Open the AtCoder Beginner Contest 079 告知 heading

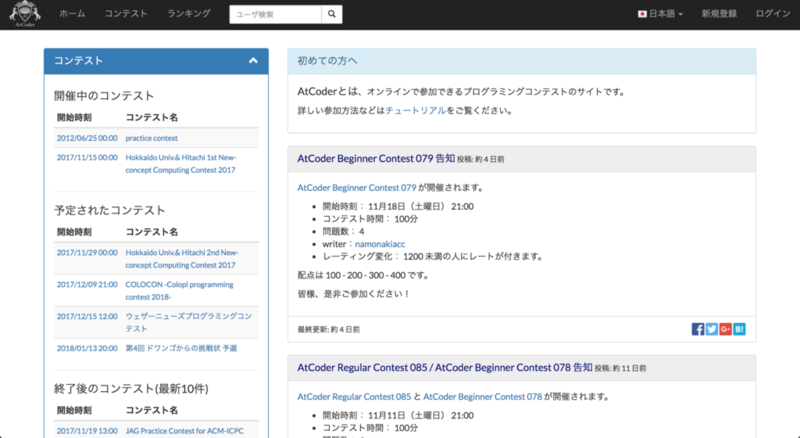[x=376, y=159]
